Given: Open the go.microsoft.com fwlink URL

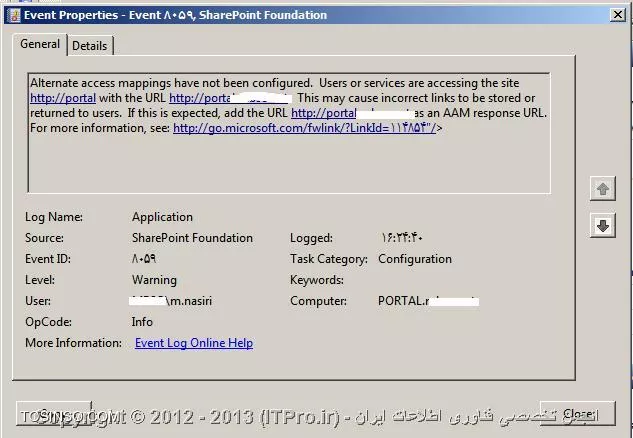Looking at the screenshot, I should coord(304,128).
